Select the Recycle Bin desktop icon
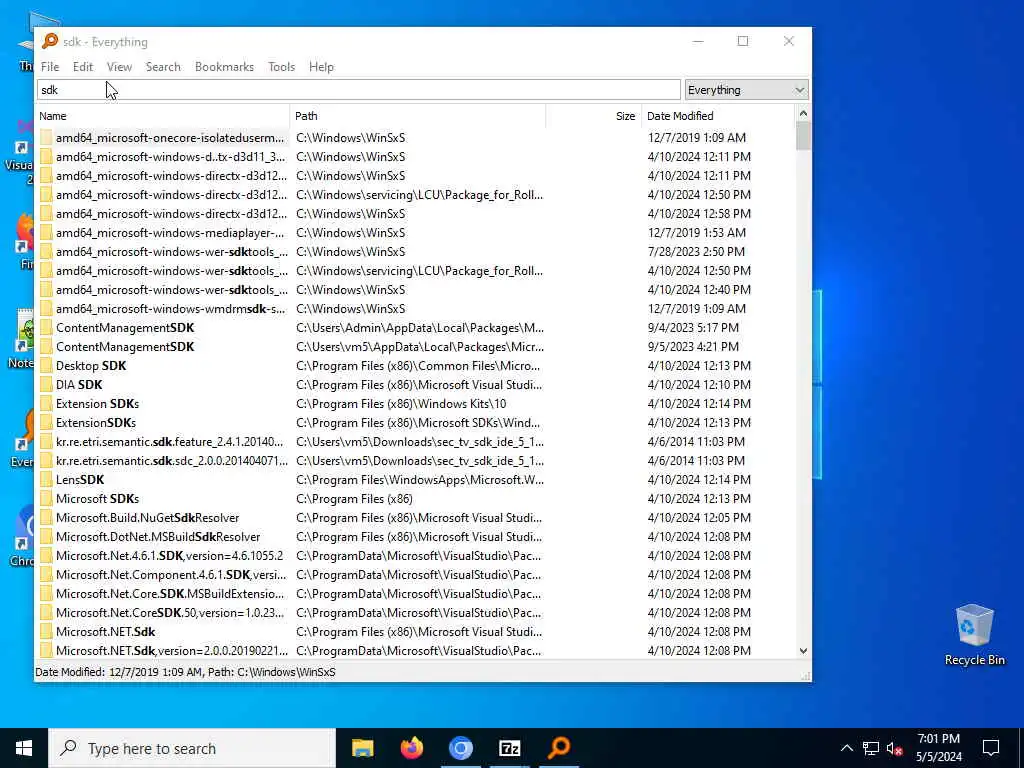The height and width of the screenshot is (768, 1024). [x=974, y=634]
